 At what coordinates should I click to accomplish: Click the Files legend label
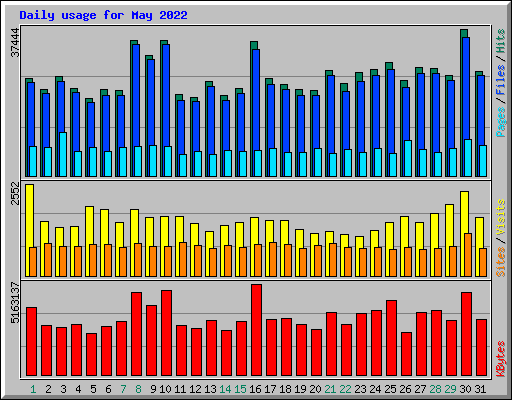point(501,80)
